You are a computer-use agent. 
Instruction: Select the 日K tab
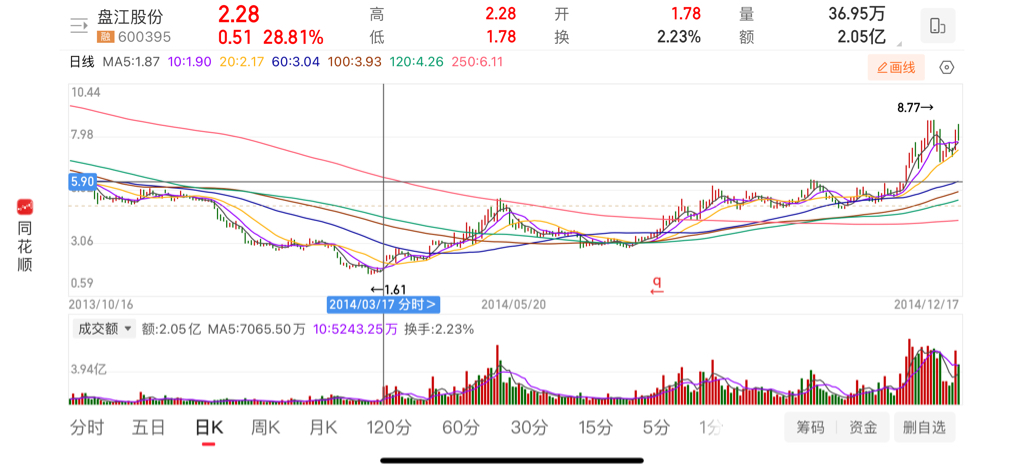point(209,428)
